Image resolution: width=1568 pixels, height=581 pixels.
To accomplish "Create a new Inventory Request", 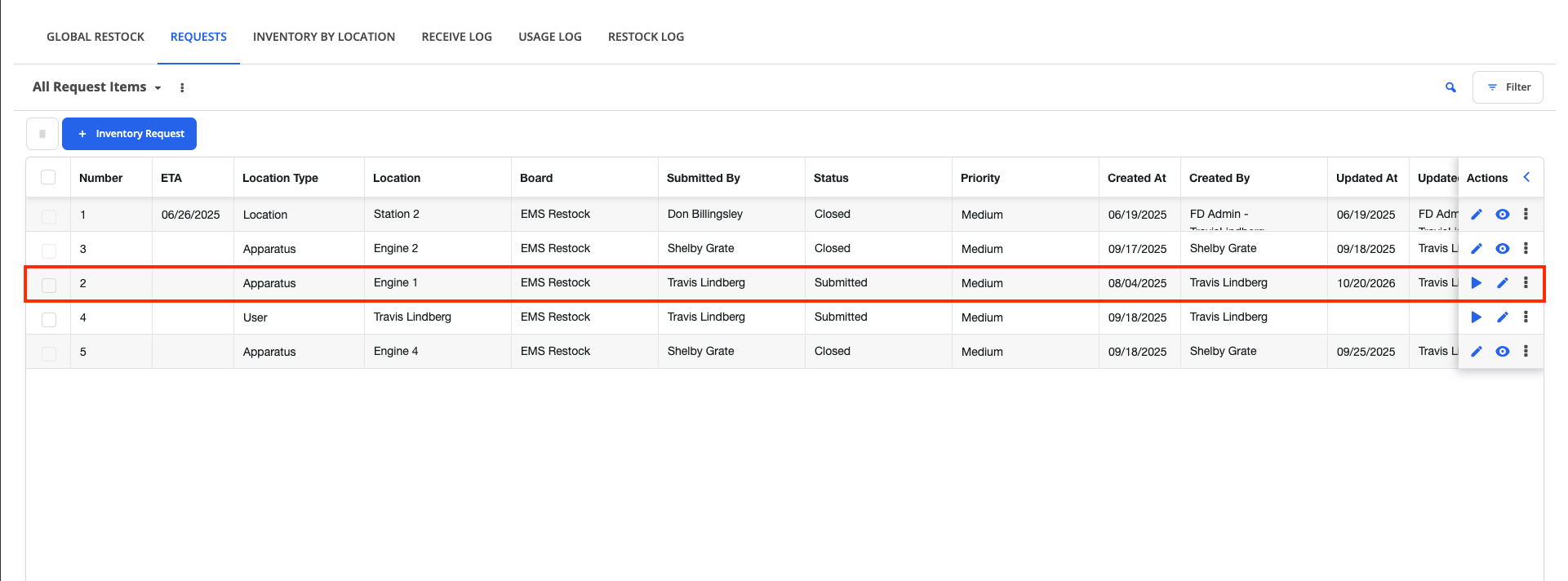I will point(129,134).
